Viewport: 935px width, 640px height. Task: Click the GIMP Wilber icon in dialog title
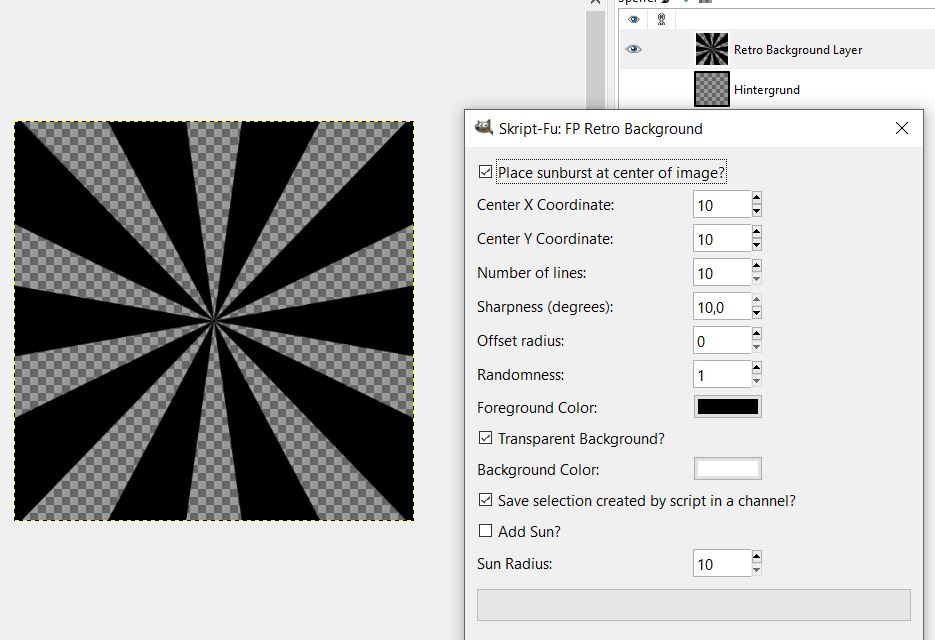tap(484, 128)
